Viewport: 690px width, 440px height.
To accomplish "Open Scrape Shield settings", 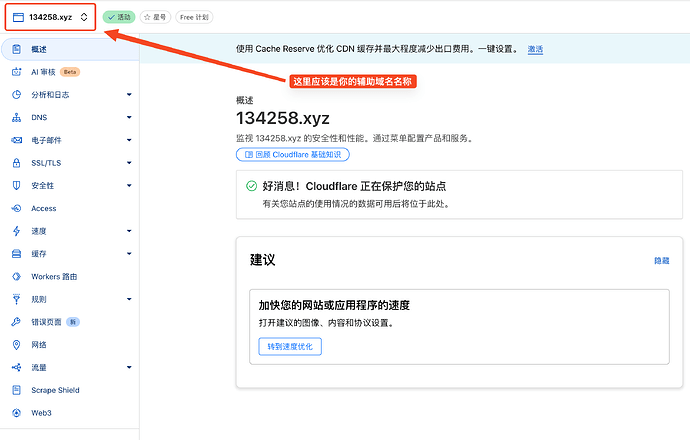I will tap(70, 390).
